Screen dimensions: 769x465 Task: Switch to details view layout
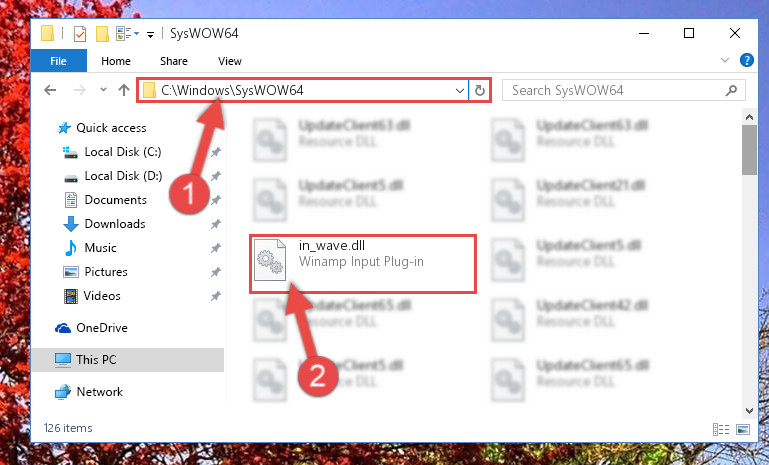[x=720, y=430]
